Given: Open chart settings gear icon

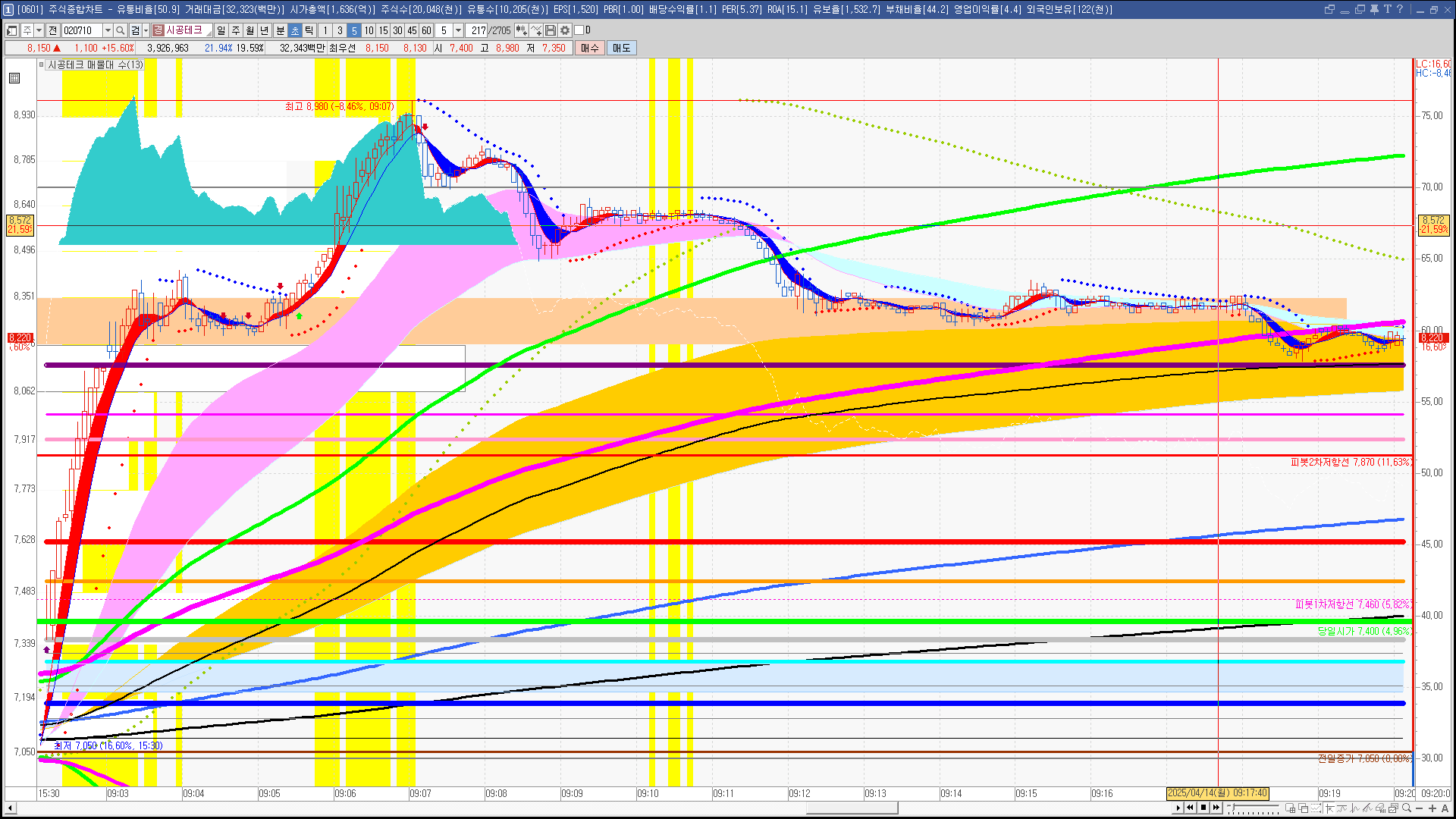Looking at the screenshot, I should (565, 30).
